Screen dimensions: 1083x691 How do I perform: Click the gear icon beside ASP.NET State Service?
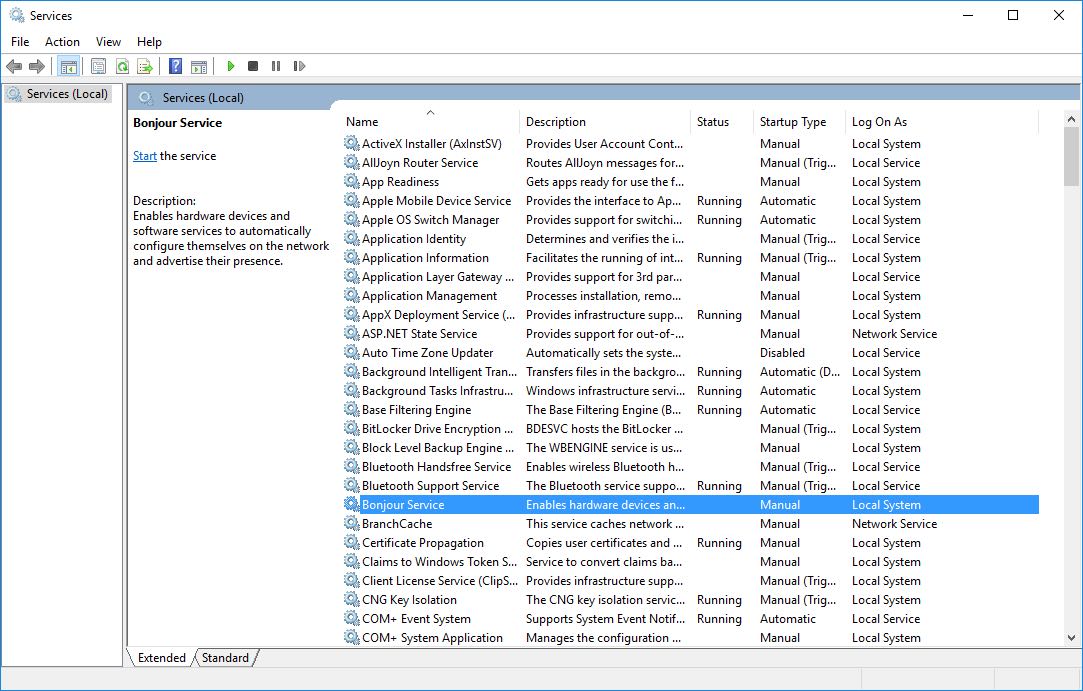pos(352,334)
